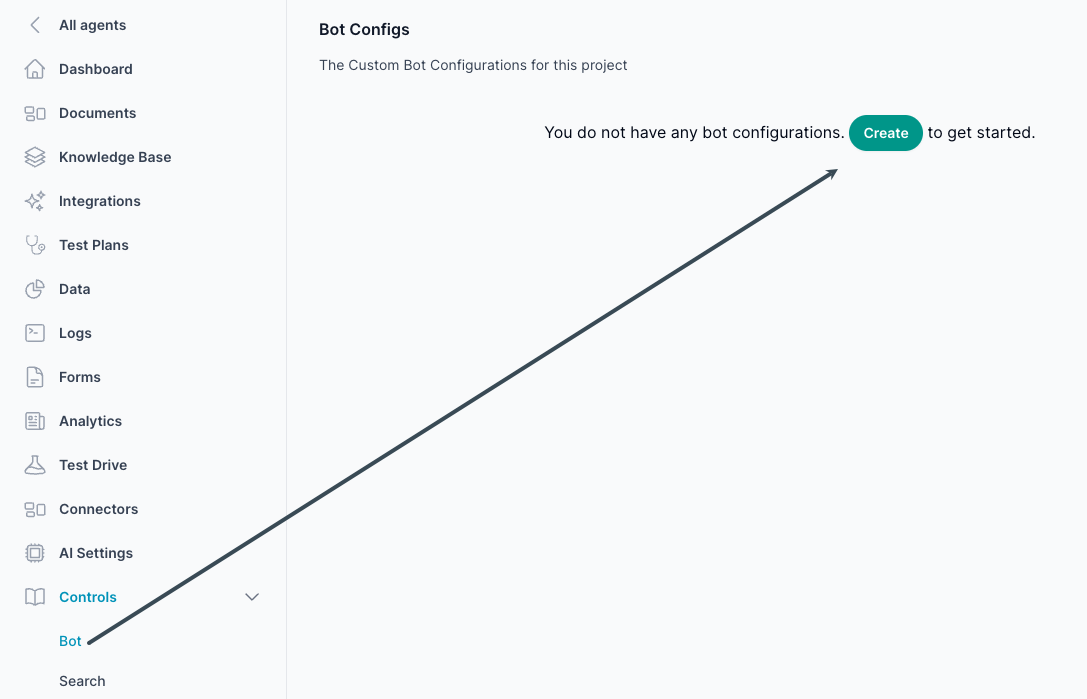Open the Controls menu item
The height and width of the screenshot is (699, 1087).
(x=87, y=597)
